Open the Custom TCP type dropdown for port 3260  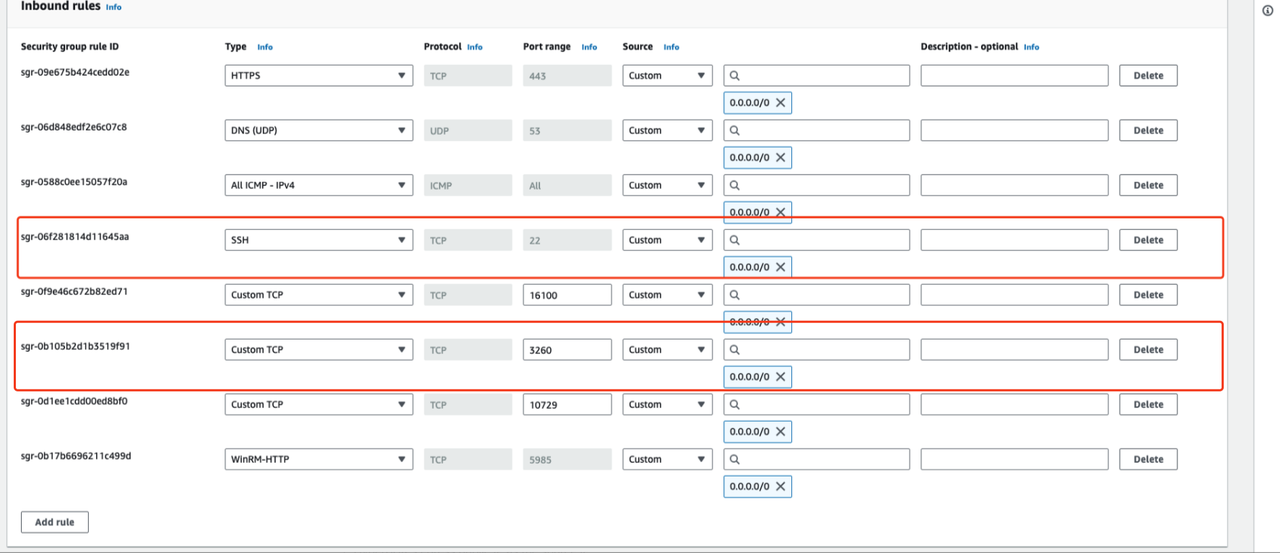pyautogui.click(x=319, y=350)
